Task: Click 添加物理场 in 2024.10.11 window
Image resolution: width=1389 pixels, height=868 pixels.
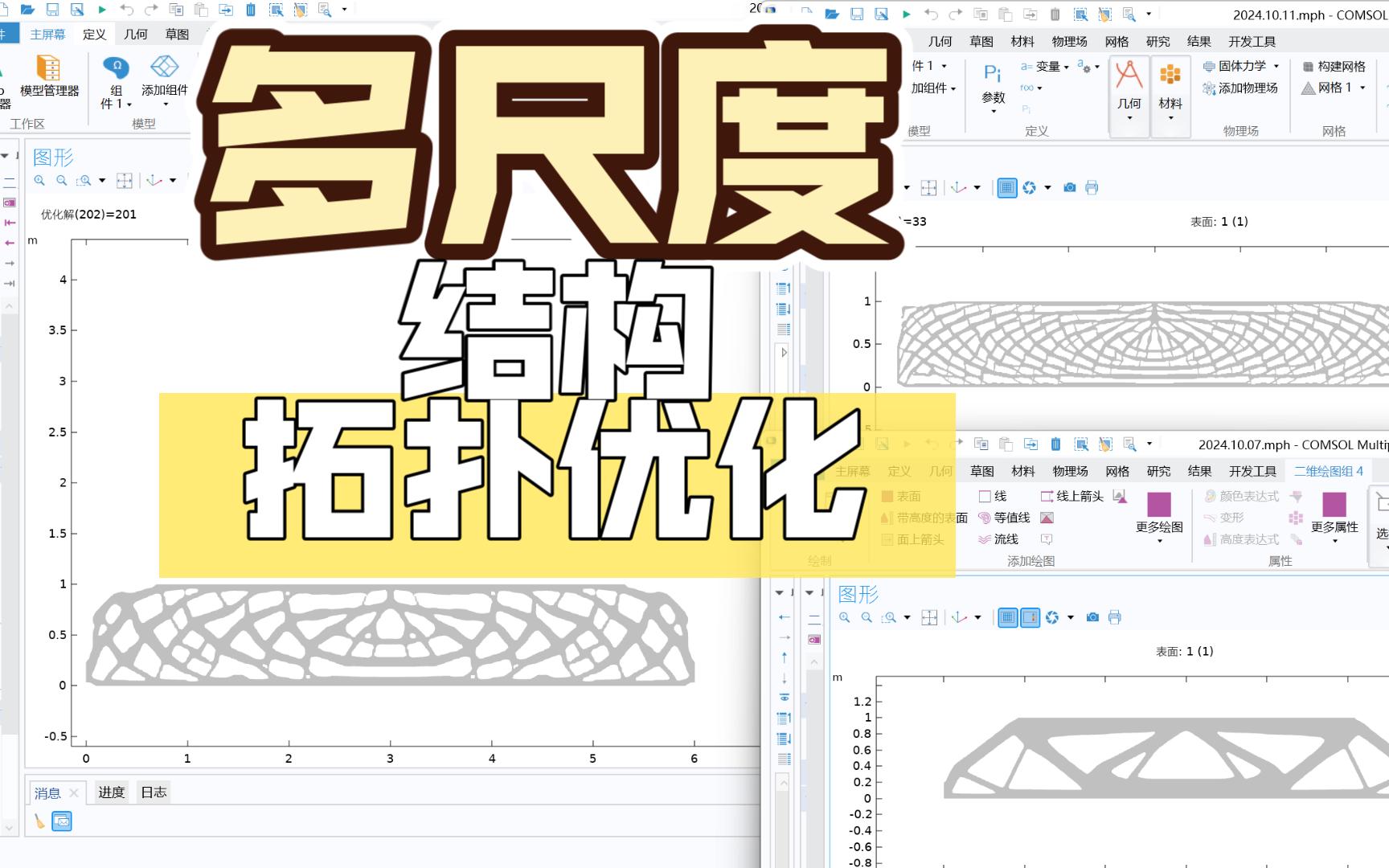Action: (1240, 88)
